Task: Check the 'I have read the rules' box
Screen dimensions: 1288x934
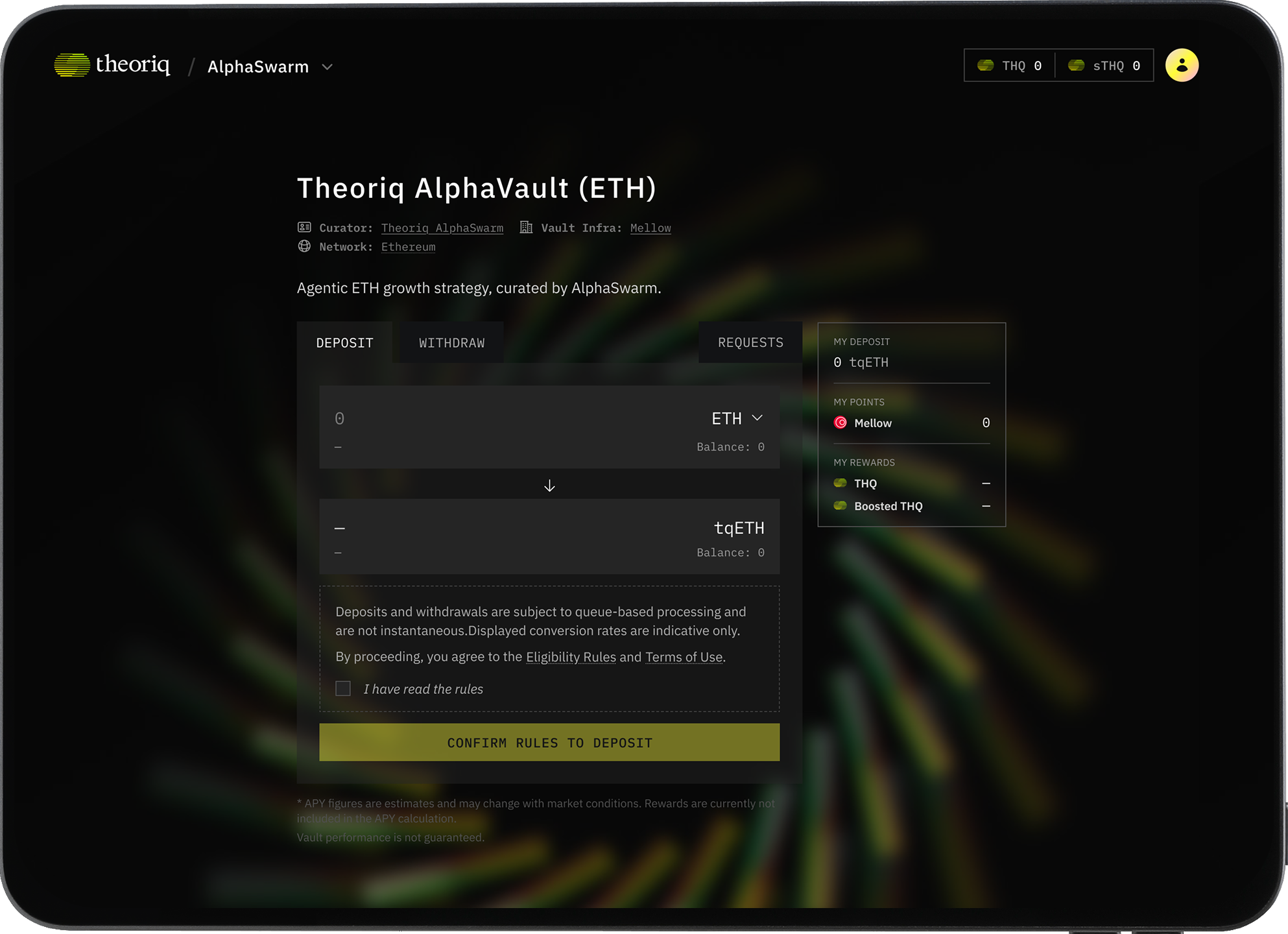Action: click(x=343, y=689)
